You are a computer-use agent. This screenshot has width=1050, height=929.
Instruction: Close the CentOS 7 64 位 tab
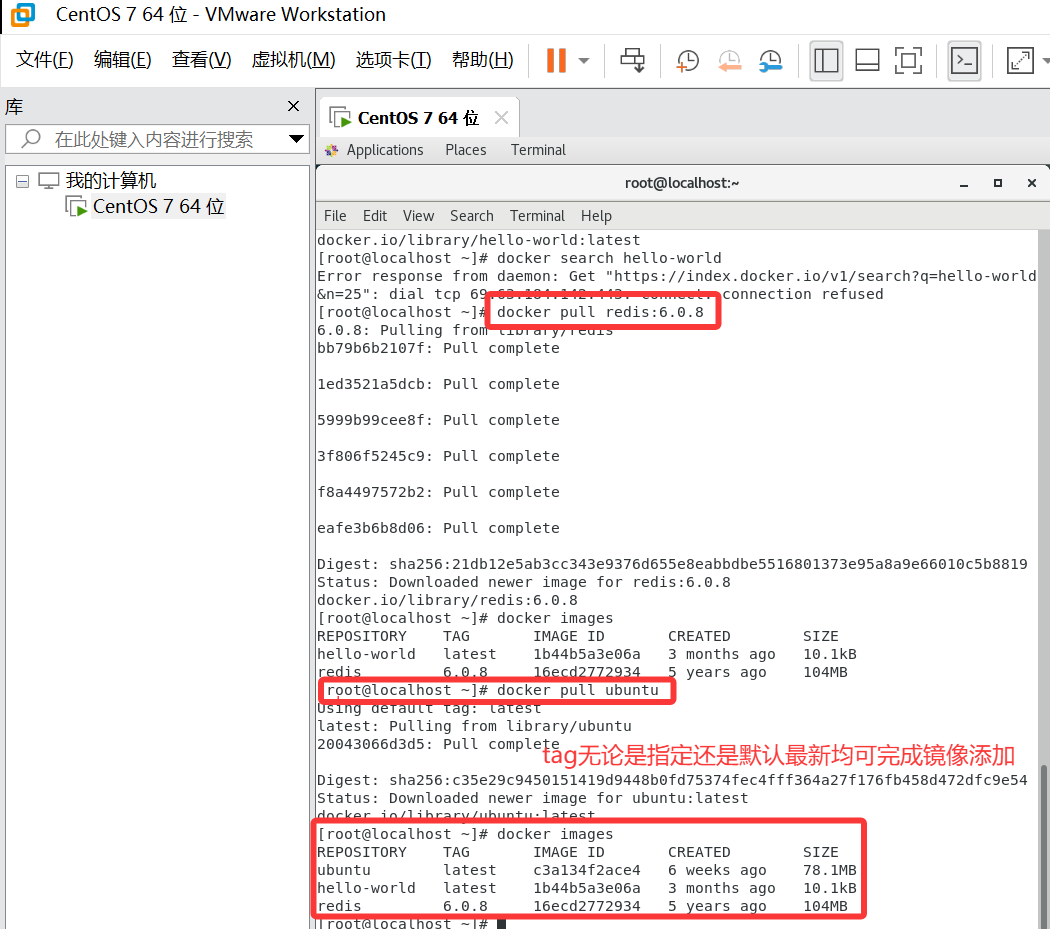pos(501,118)
